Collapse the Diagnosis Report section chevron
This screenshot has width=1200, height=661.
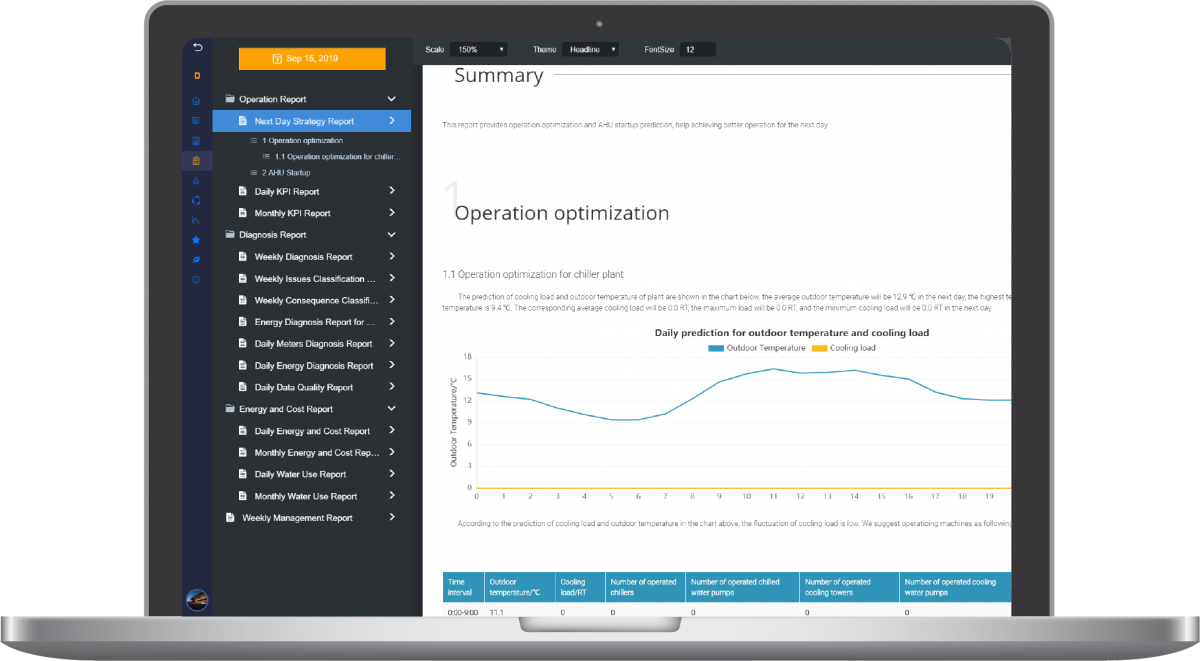392,235
